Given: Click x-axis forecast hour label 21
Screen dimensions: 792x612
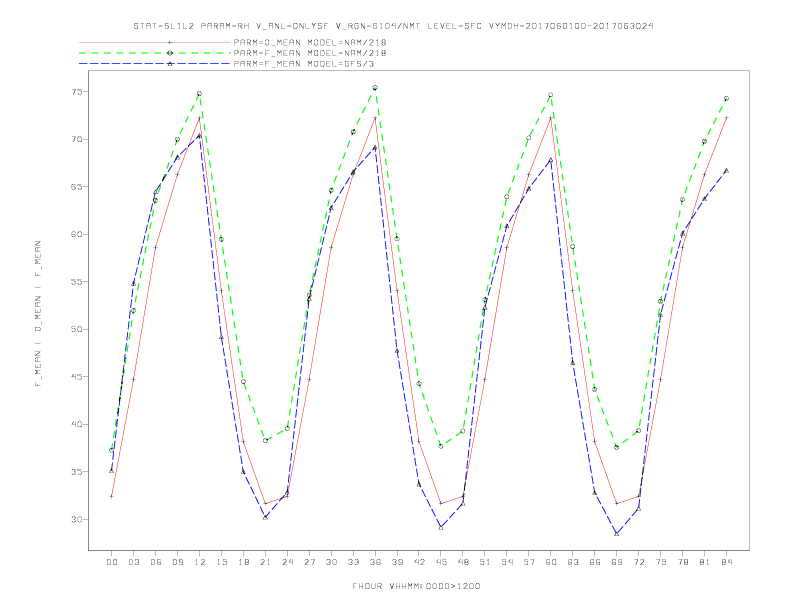Looking at the screenshot, I should [265, 562].
